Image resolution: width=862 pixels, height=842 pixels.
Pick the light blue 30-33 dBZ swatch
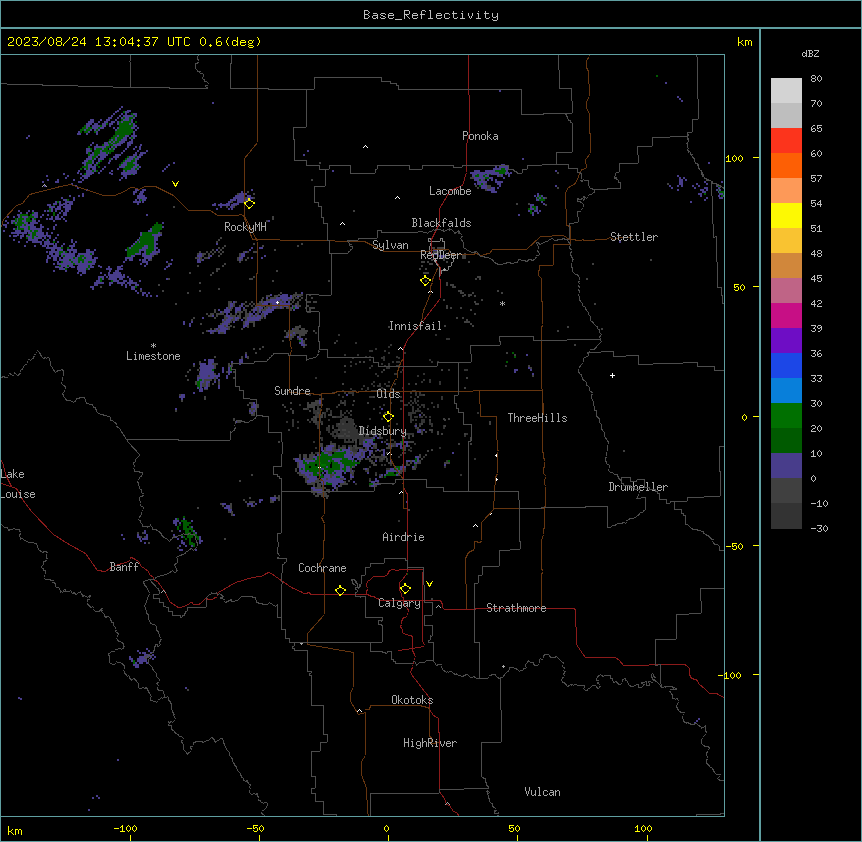coord(786,390)
